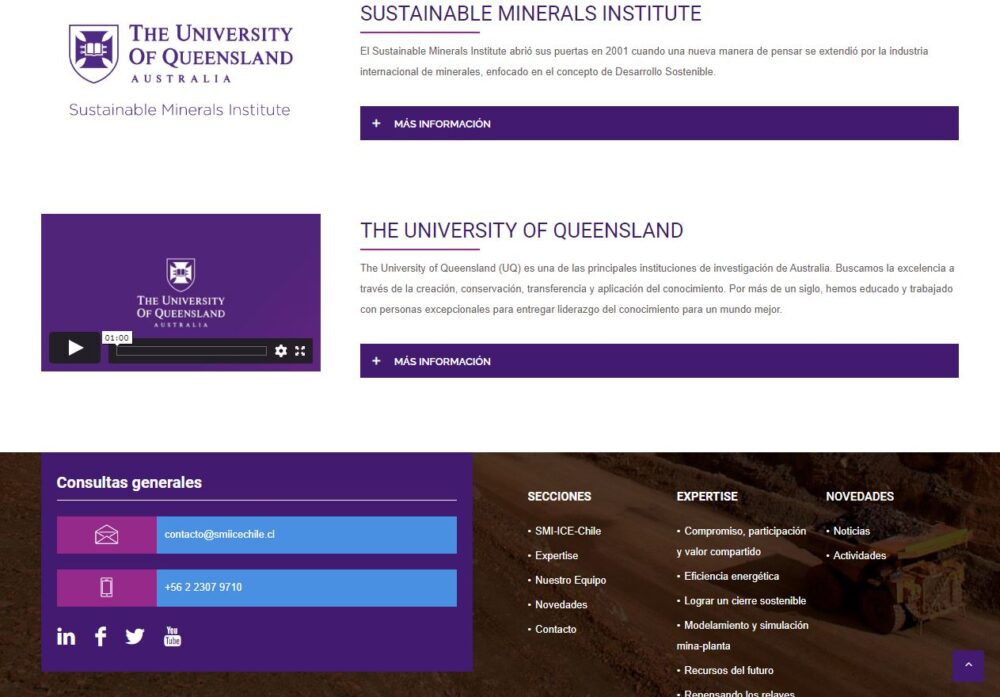Enter fullscreen on the Queensland video
This screenshot has width=1000, height=697.
(300, 351)
